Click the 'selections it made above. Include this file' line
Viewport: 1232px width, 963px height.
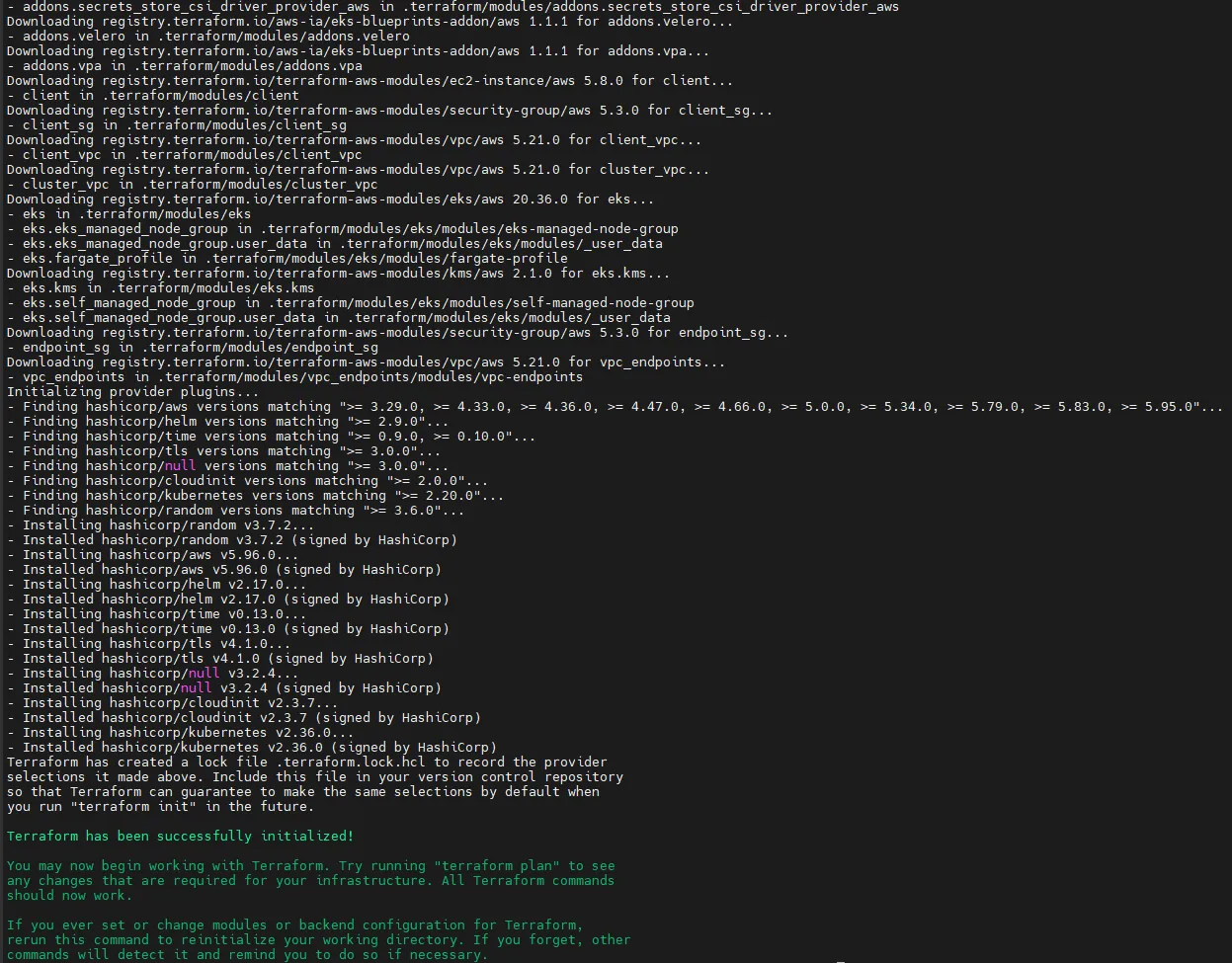pos(315,777)
